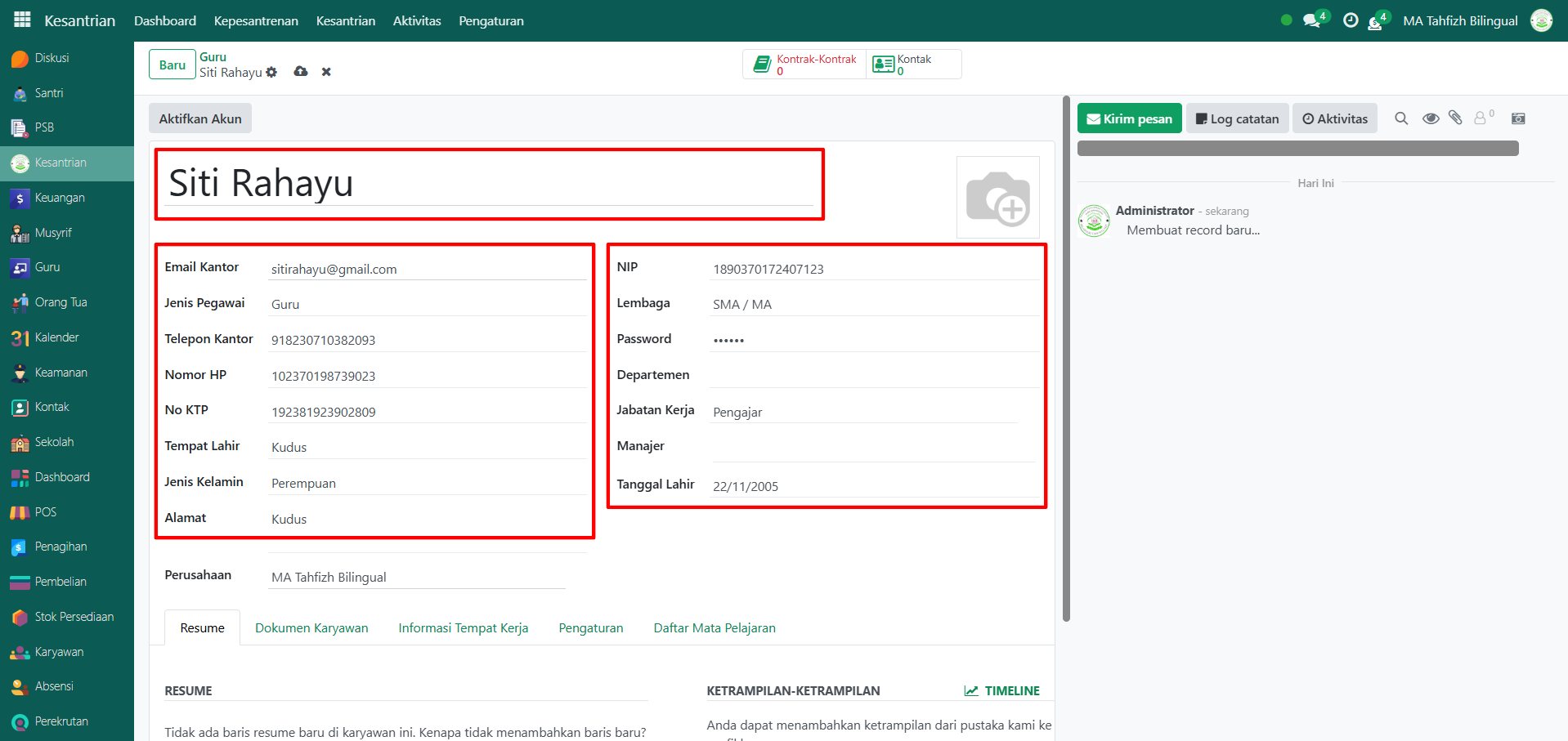Screen dimensions: 1568x741
Task: Click the employee photo upload placeholder
Action: click(997, 198)
